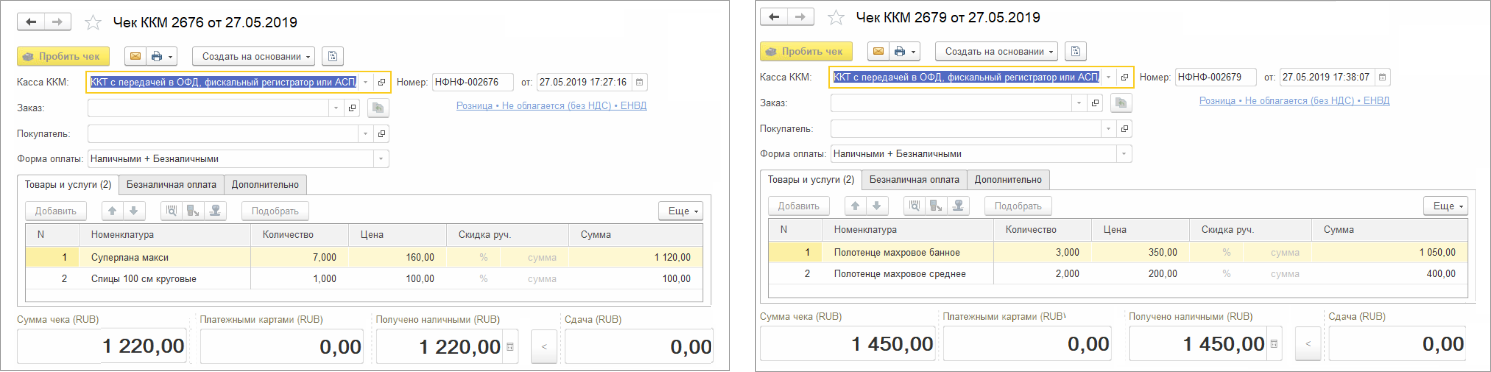Star check 2679 as a favorite
This screenshot has width=1491, height=372.
click(837, 18)
